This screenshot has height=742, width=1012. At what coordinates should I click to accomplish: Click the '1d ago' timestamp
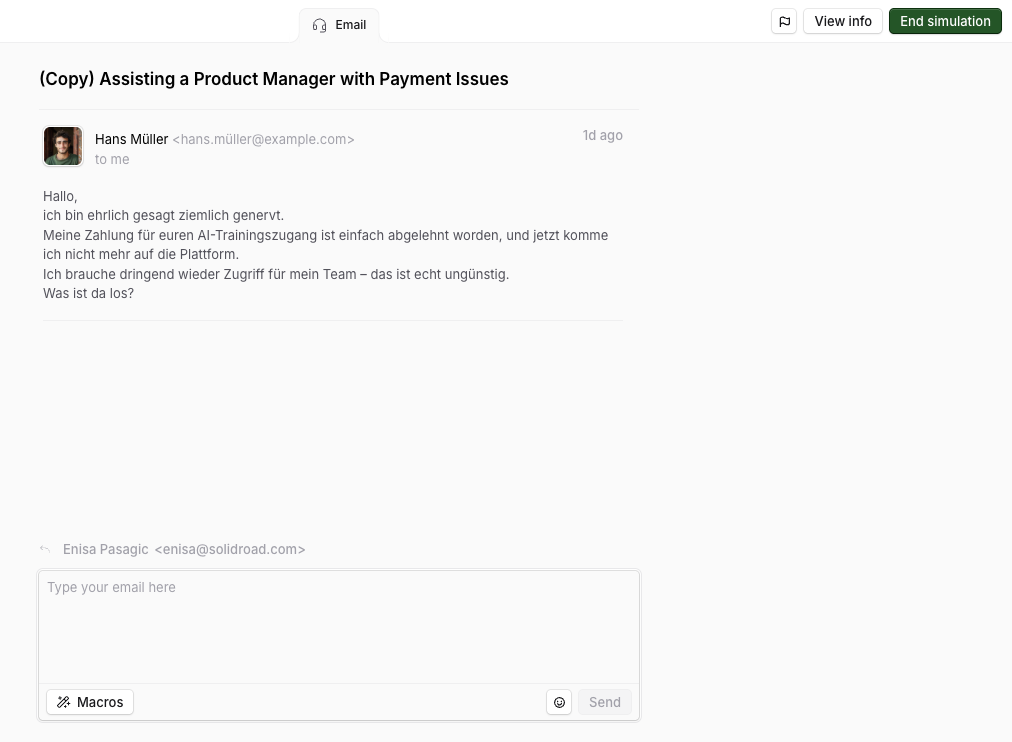[x=603, y=135]
